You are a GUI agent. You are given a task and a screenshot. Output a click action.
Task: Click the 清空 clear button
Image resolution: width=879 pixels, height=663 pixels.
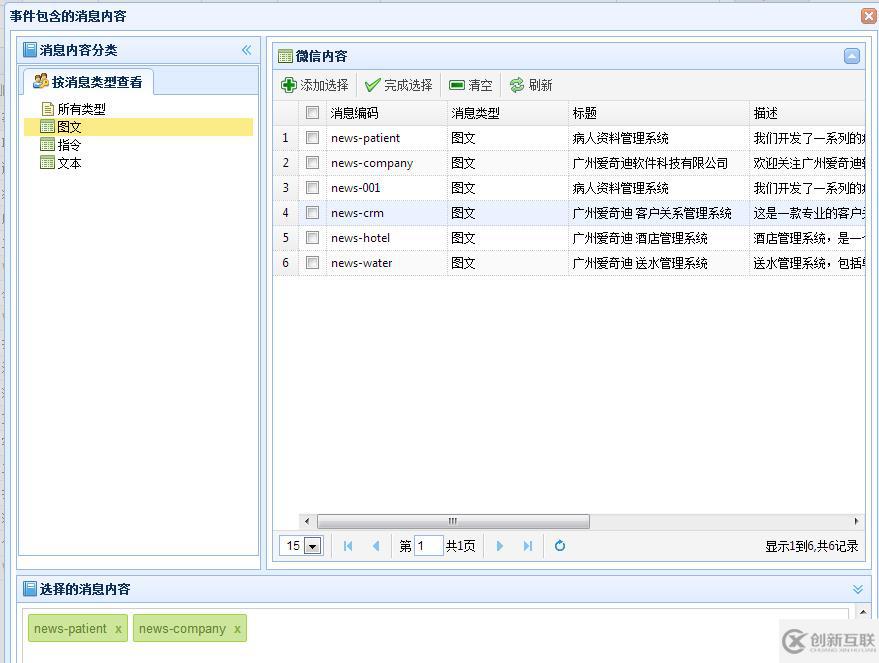[x=471, y=85]
